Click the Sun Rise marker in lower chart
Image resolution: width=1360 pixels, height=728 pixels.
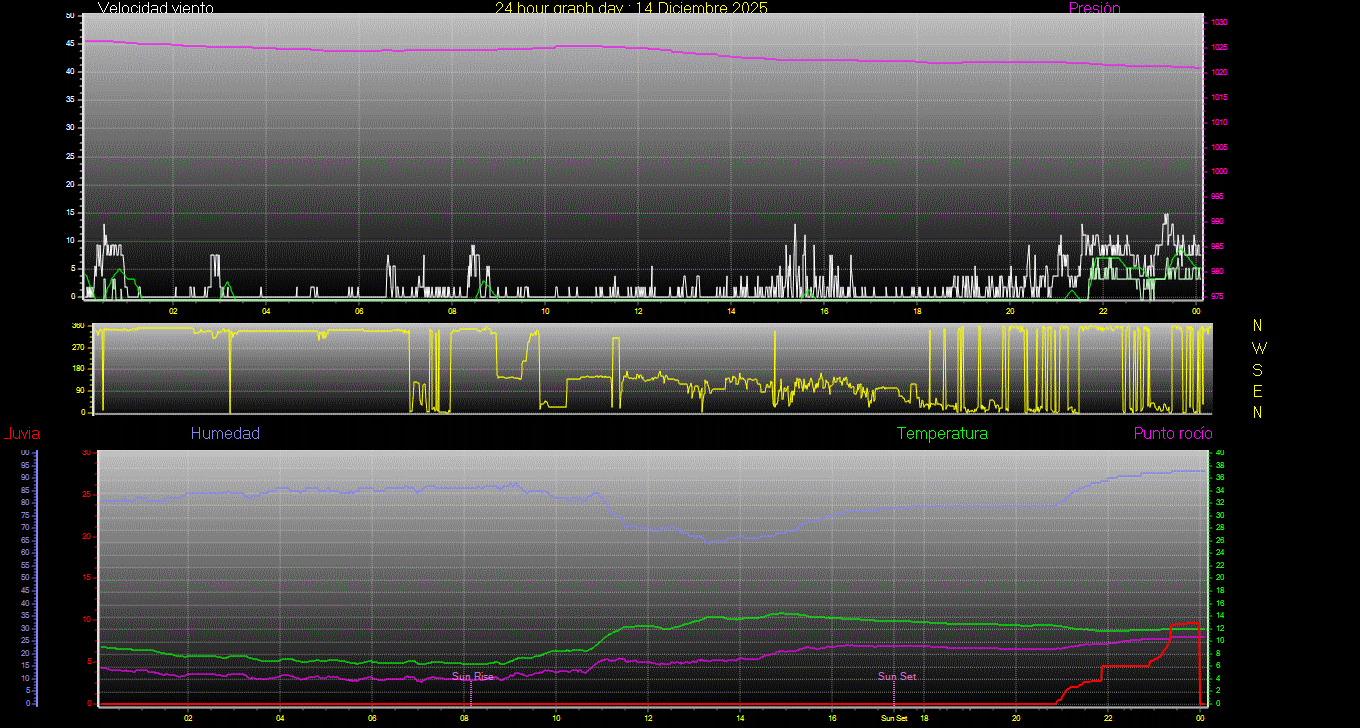tap(472, 677)
